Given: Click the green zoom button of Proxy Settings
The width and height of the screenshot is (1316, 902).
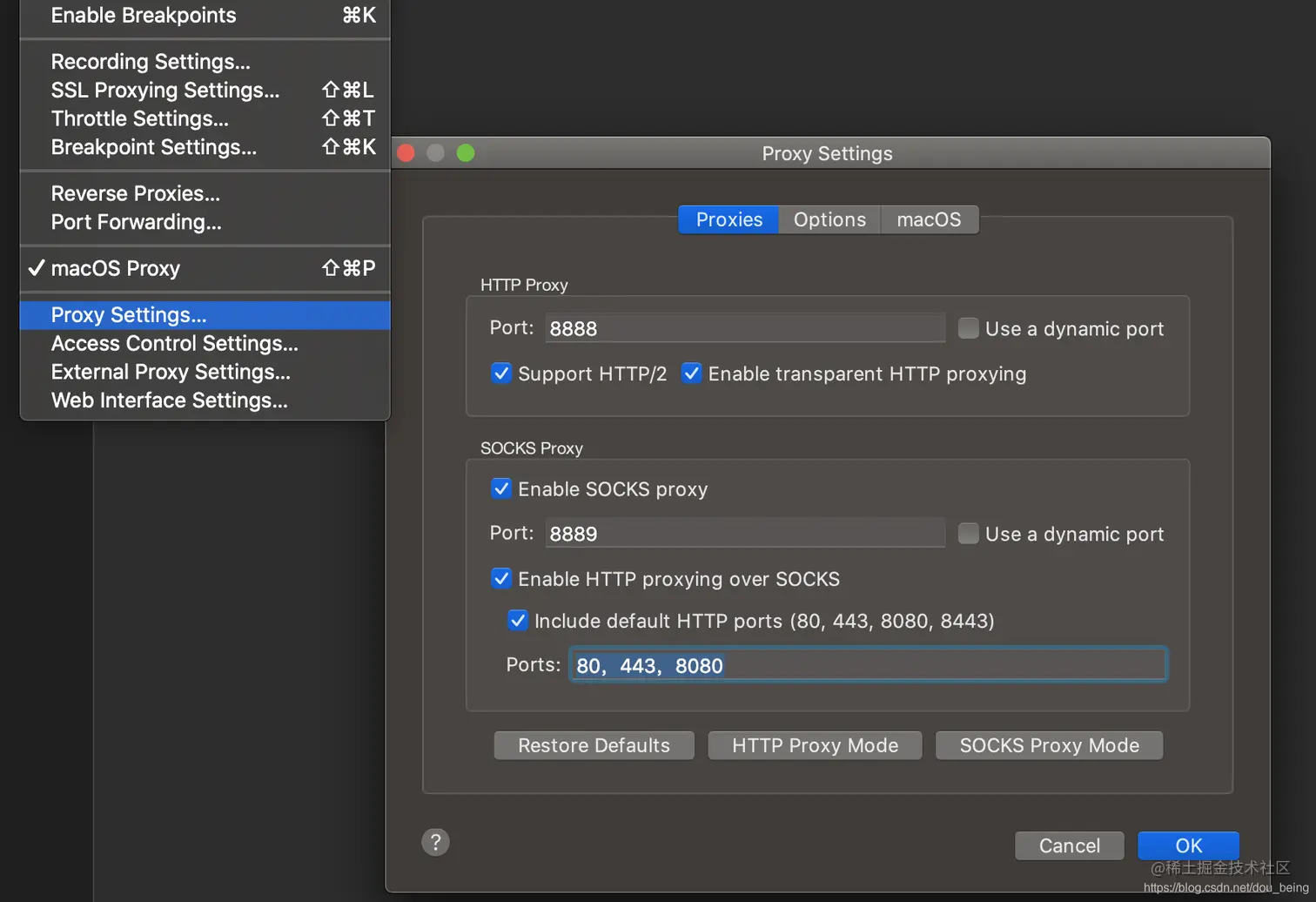Looking at the screenshot, I should point(466,153).
